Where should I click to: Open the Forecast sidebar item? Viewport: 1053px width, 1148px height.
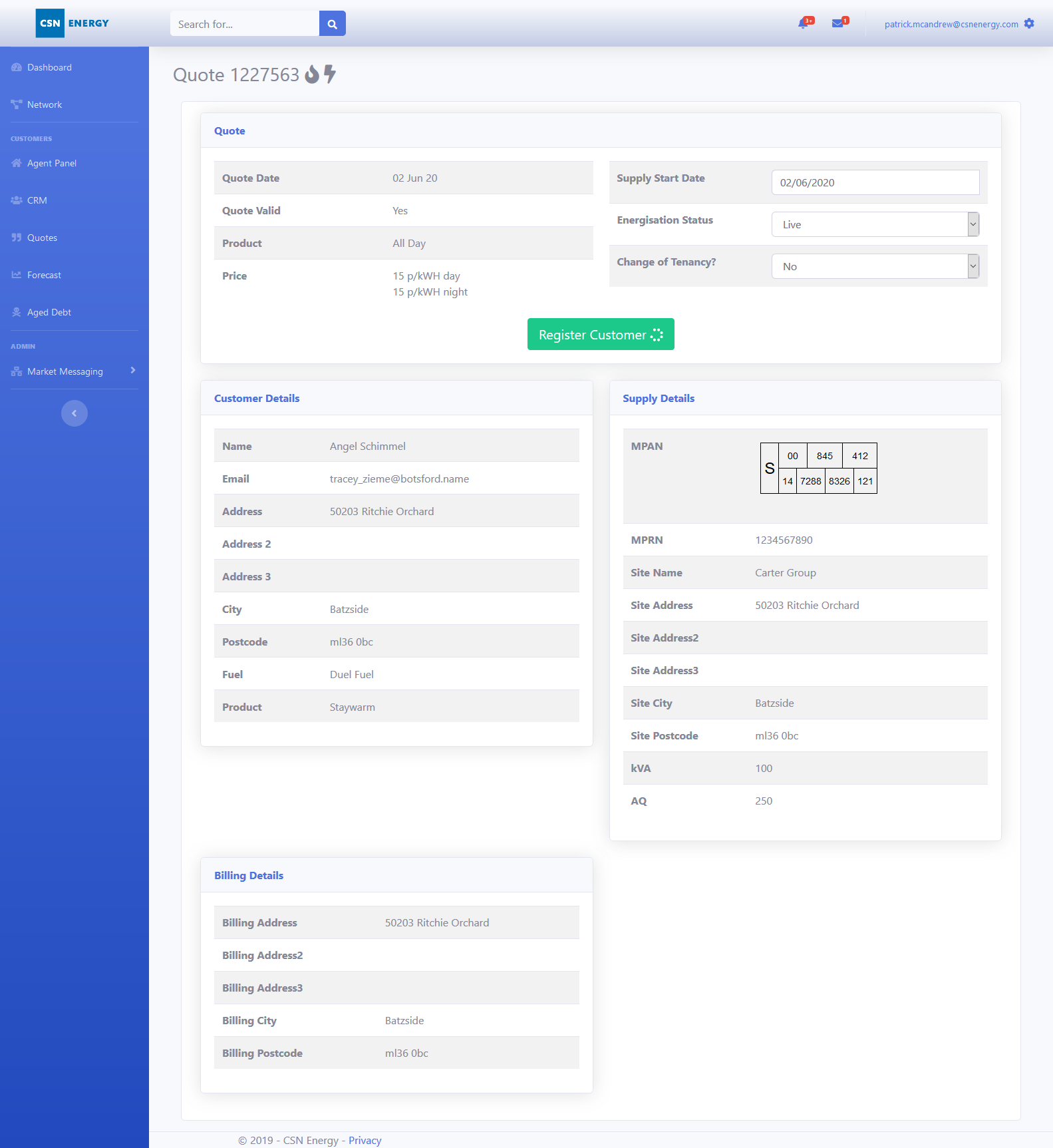point(44,275)
